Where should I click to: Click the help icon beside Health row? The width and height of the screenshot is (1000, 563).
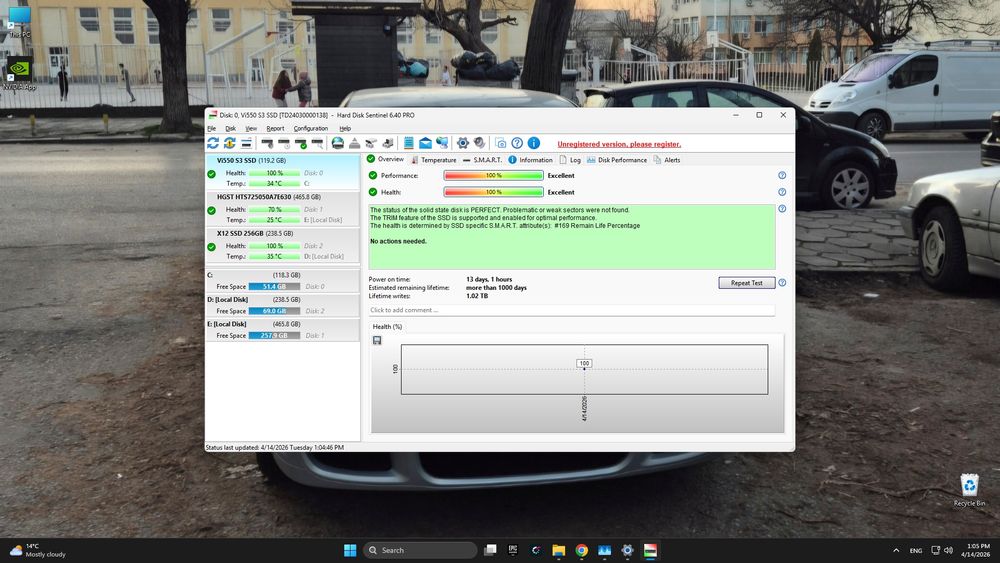coord(782,192)
